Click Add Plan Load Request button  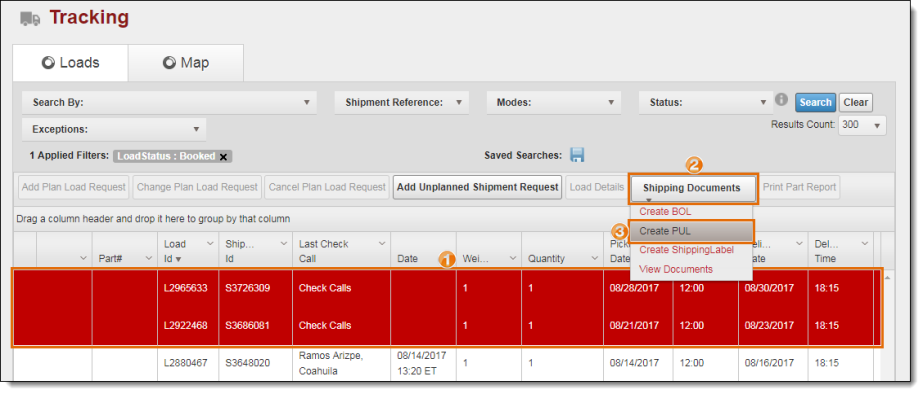pyautogui.click(x=74, y=187)
